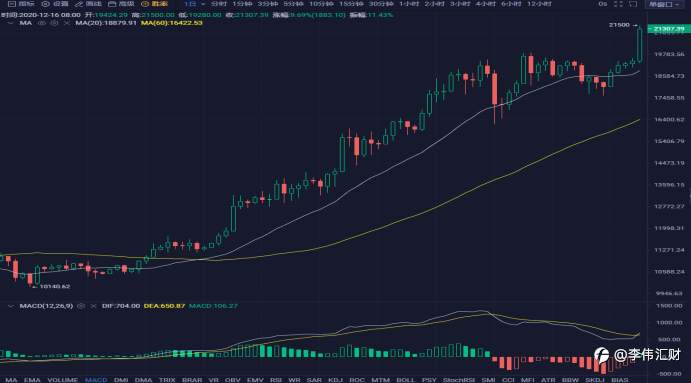Select SKDJ in the bottom indicator bar
Viewport: 691px width, 383px height.
click(594, 379)
